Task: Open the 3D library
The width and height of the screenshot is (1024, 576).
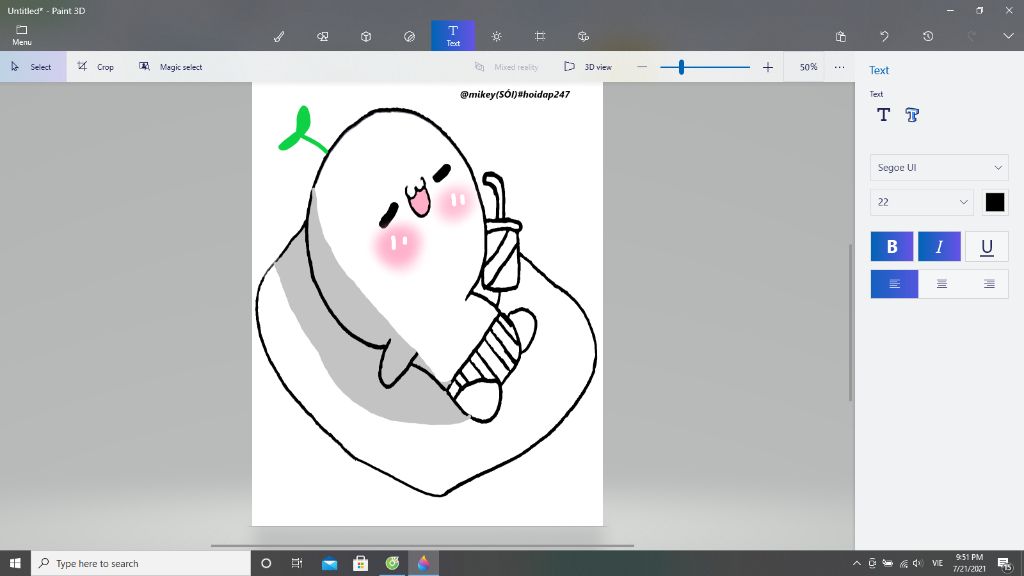Action: 584,36
